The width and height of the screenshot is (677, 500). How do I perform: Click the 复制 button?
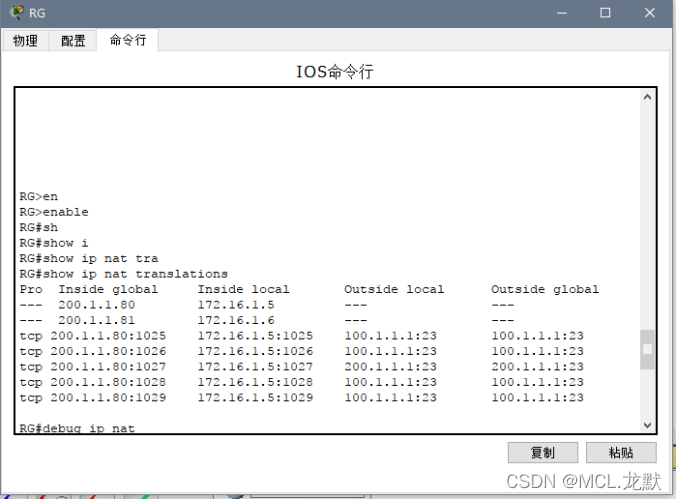pos(543,453)
